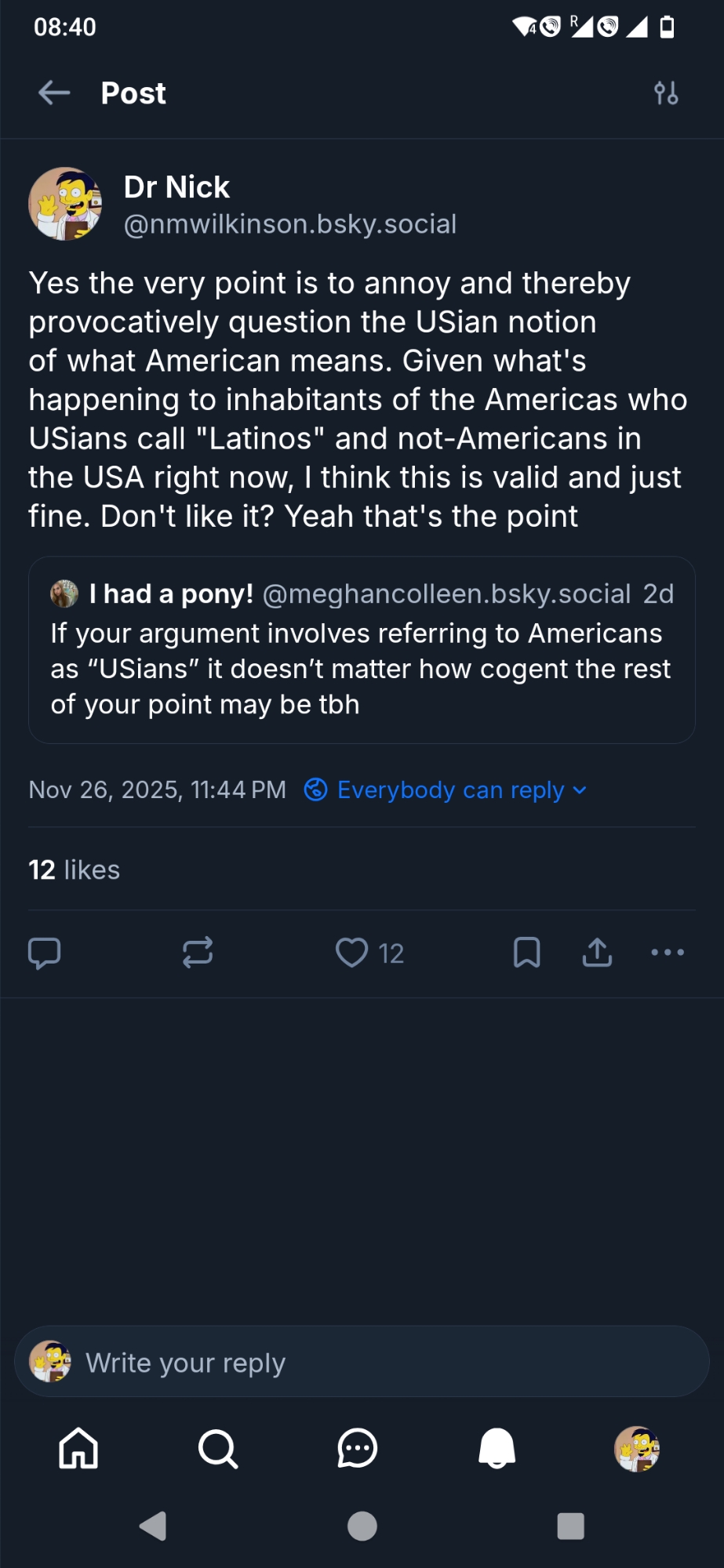The image size is (724, 1568).
Task: Like the post with the heart icon
Action: click(x=352, y=953)
